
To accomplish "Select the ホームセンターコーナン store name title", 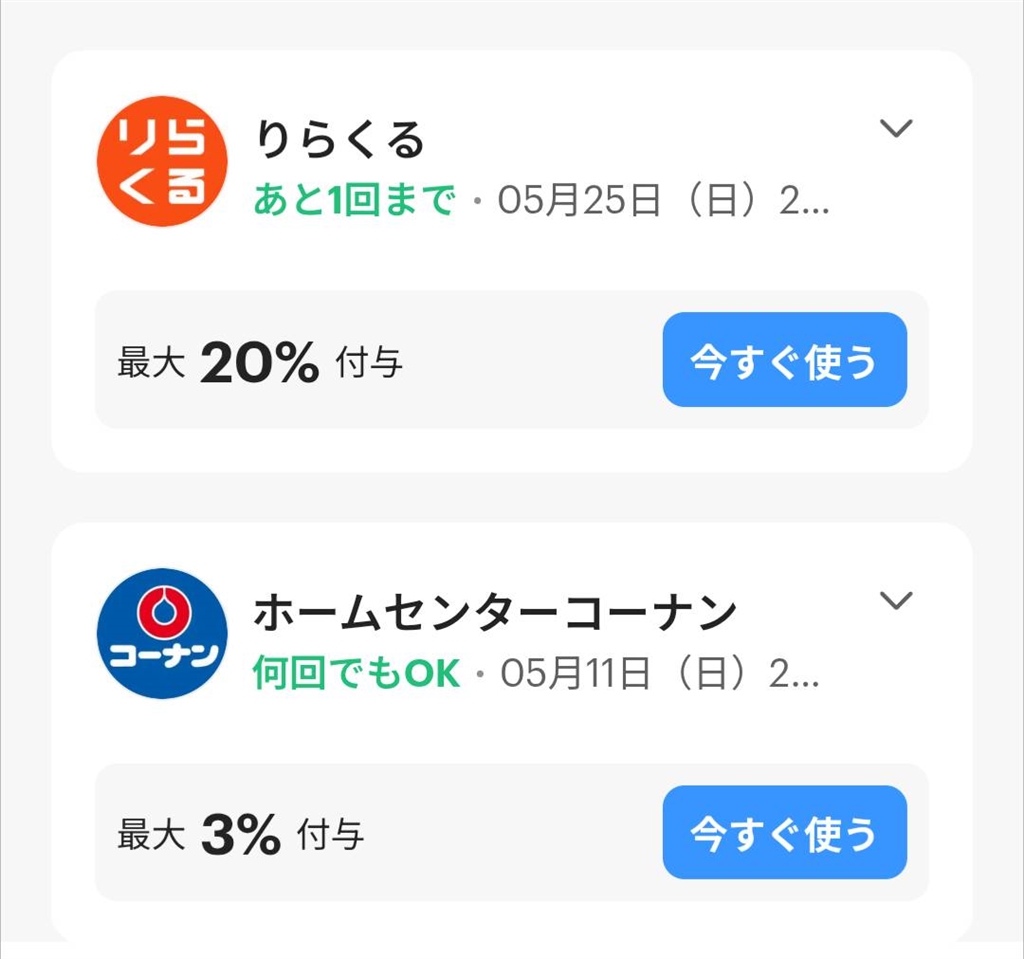I will pos(494,613).
